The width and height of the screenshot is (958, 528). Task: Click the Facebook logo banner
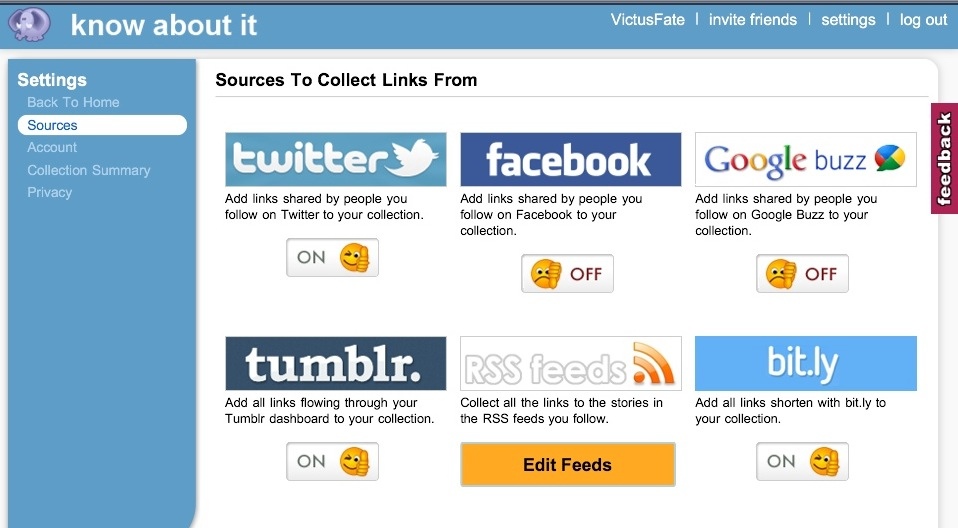pyautogui.click(x=571, y=160)
